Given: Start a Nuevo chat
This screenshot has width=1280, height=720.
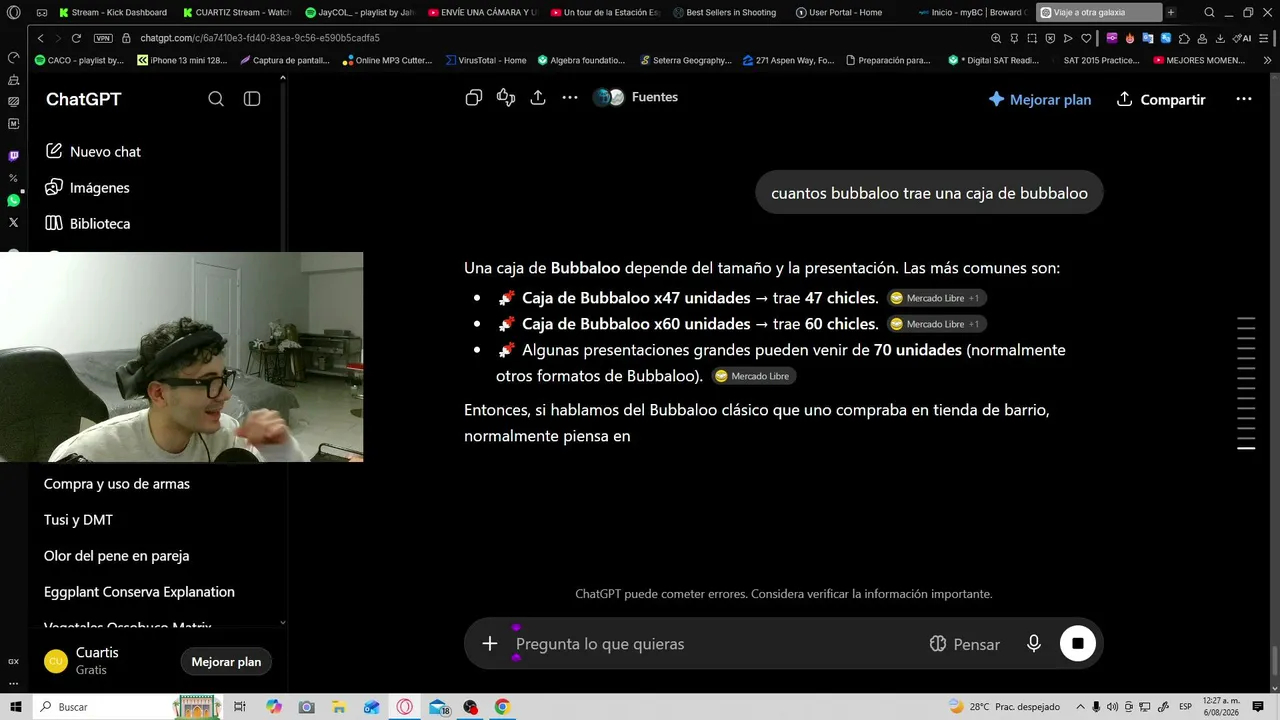Looking at the screenshot, I should tap(93, 152).
